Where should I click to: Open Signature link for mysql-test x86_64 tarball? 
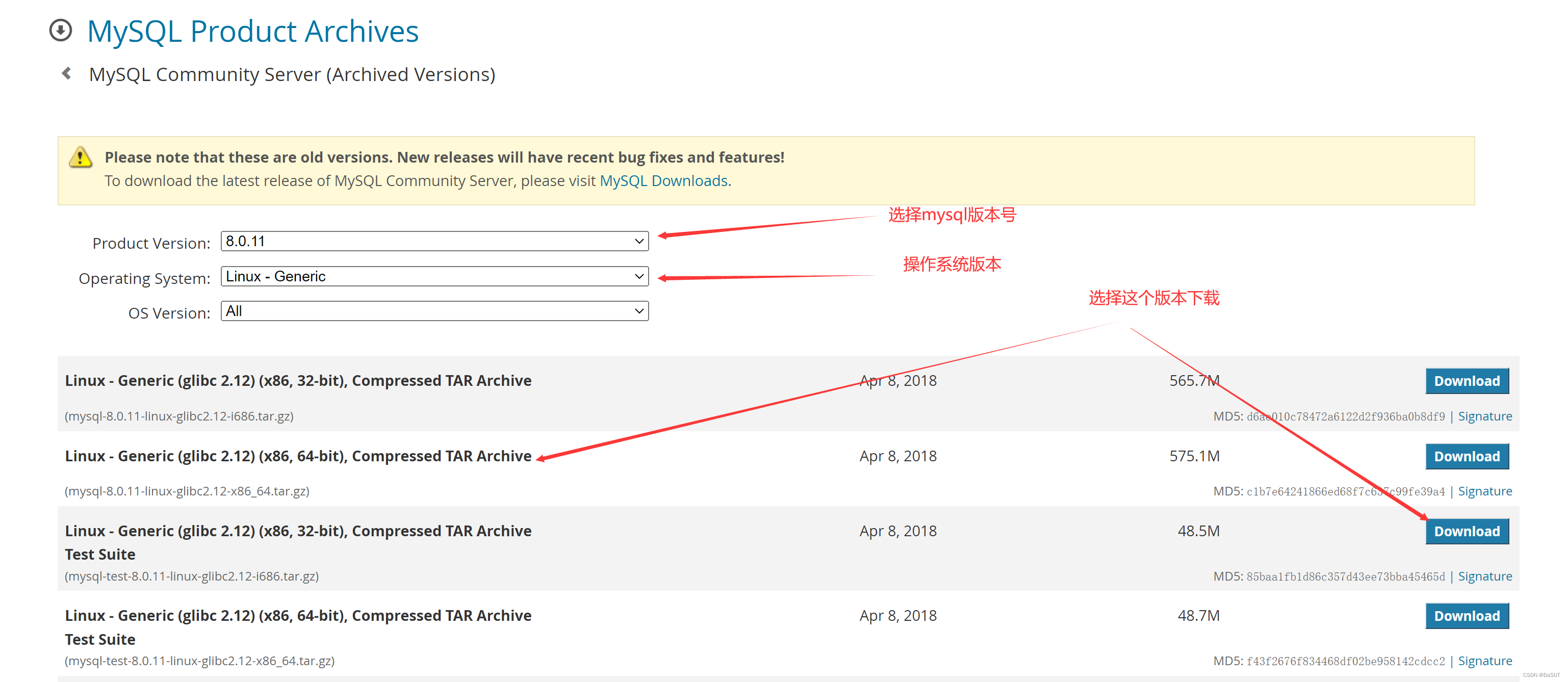click(1484, 661)
